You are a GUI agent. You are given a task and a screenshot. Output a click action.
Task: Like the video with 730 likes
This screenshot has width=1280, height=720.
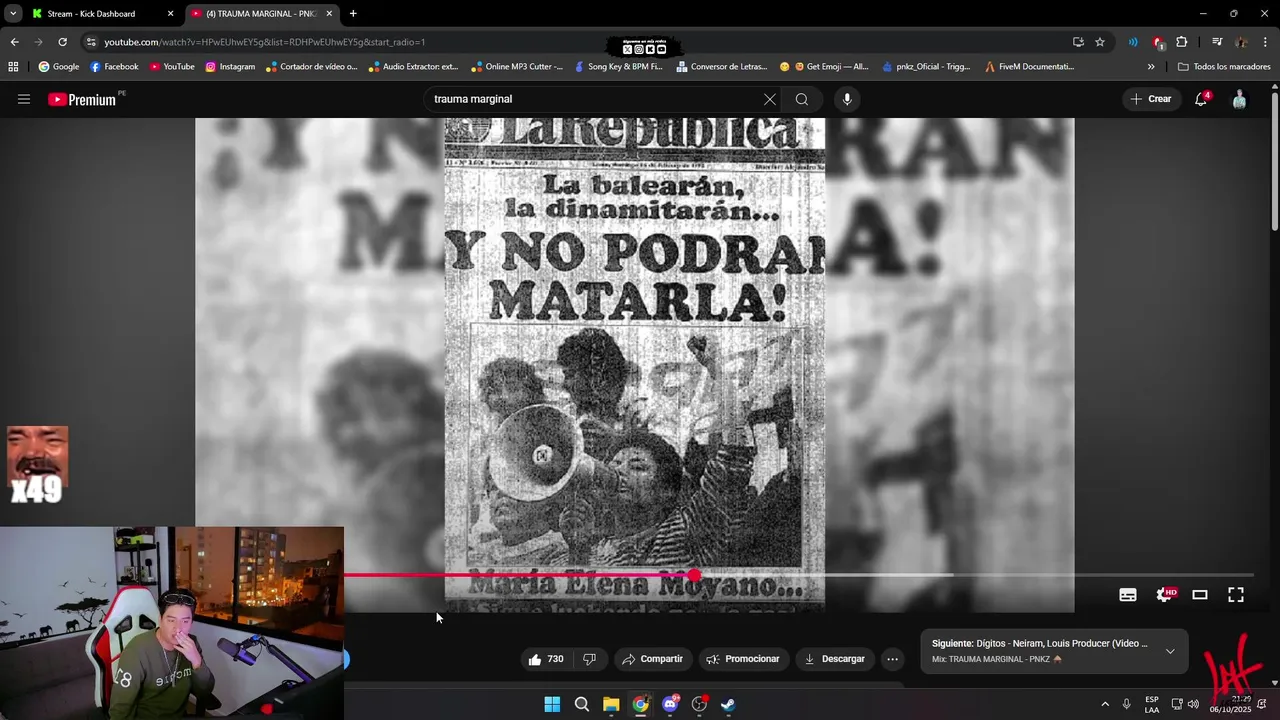click(546, 659)
